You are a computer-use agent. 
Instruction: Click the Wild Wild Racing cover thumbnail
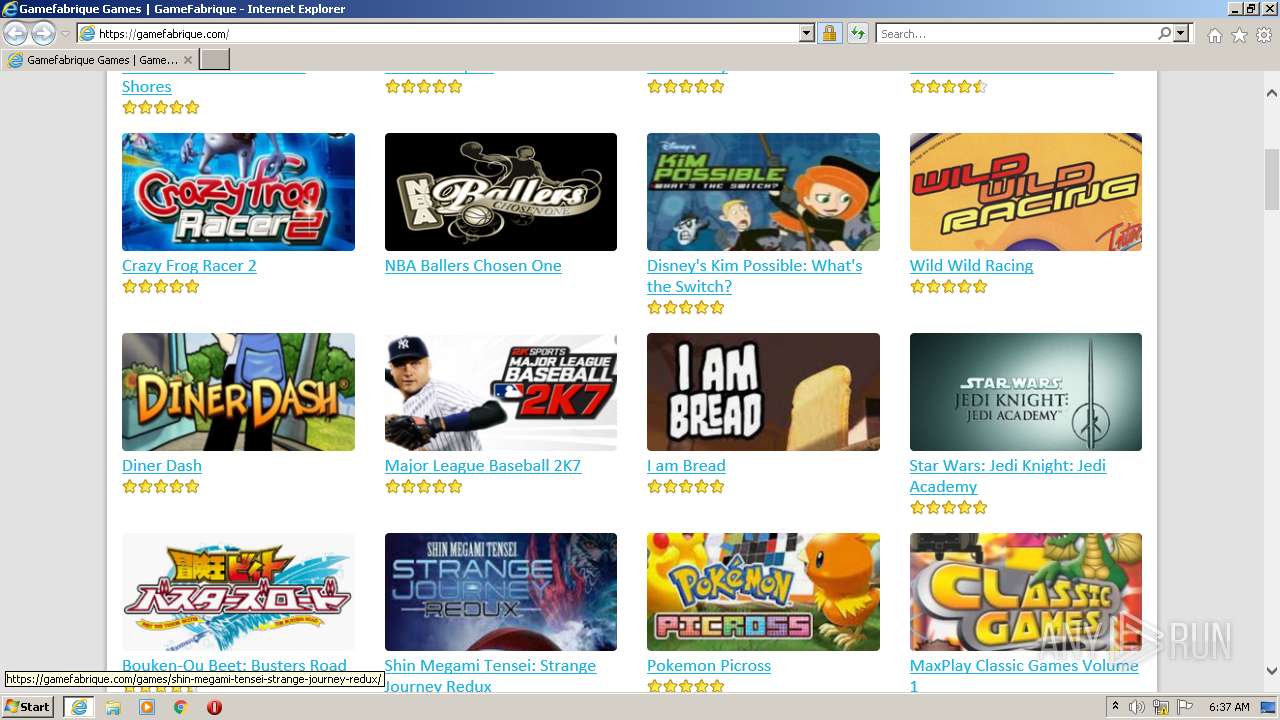coord(1026,192)
